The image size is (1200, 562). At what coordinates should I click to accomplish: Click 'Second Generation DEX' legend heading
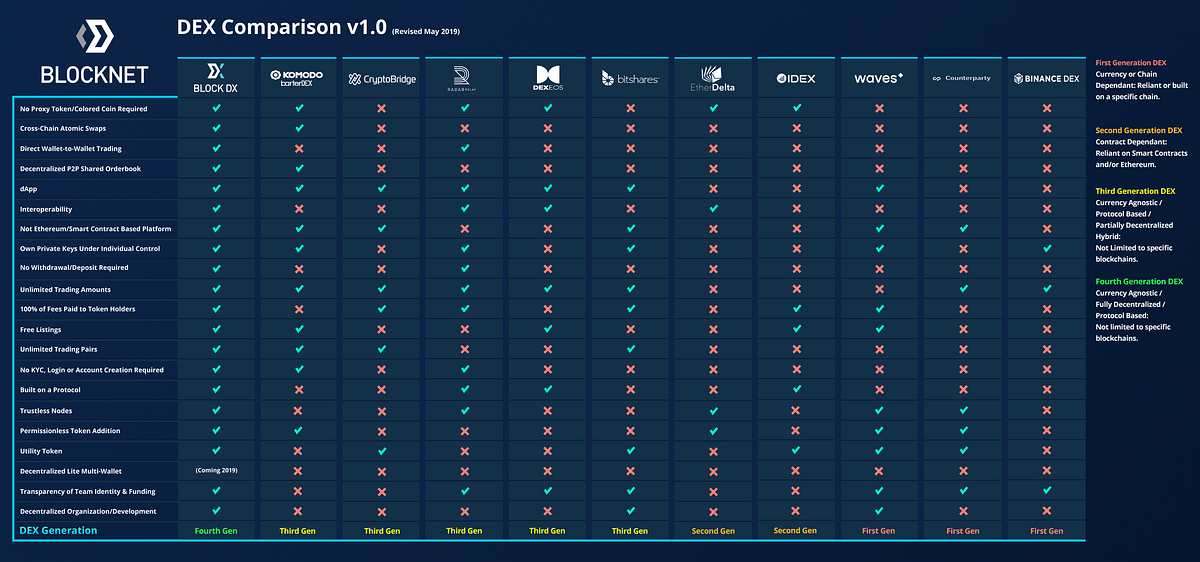click(x=1140, y=131)
